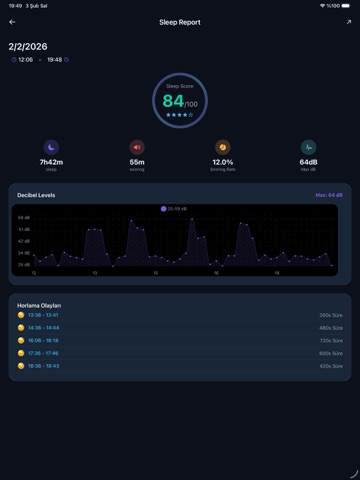Tap the Decibel Levels heading
The width and height of the screenshot is (360, 480).
click(36, 195)
